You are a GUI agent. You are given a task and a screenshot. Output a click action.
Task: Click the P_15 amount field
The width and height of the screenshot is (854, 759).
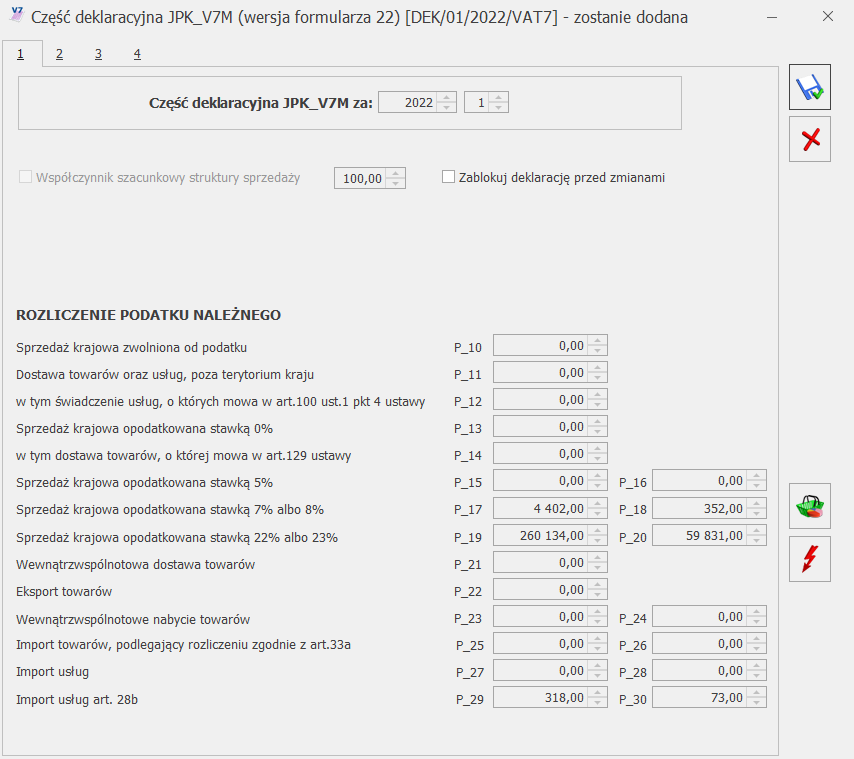pyautogui.click(x=540, y=480)
